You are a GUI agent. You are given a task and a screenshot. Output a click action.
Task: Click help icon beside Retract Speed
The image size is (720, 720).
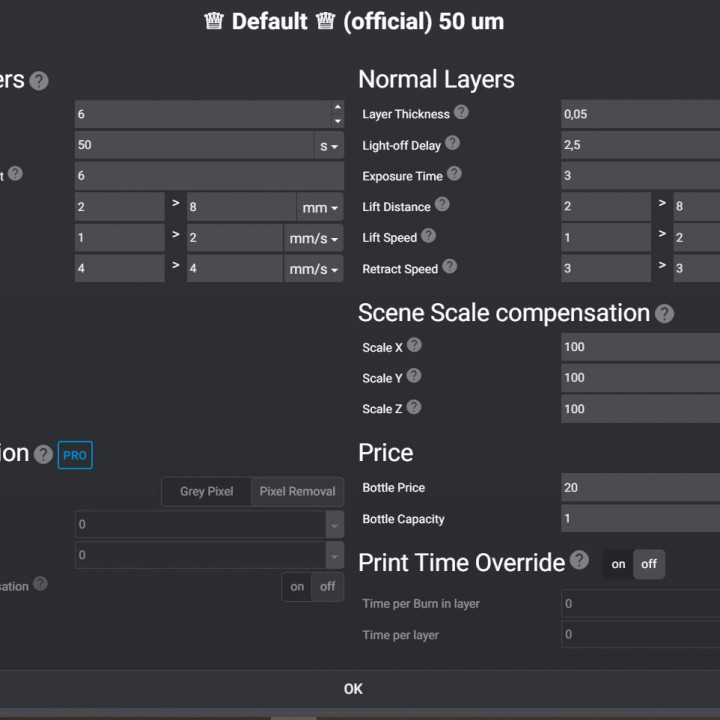(450, 267)
